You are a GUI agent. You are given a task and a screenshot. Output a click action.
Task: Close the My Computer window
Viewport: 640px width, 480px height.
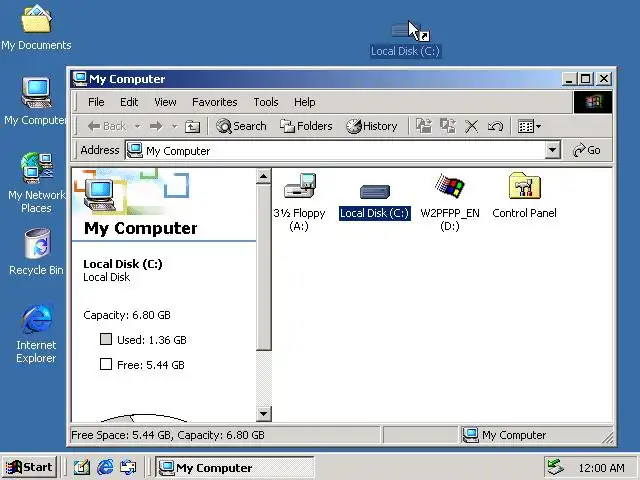pyautogui.click(x=604, y=79)
